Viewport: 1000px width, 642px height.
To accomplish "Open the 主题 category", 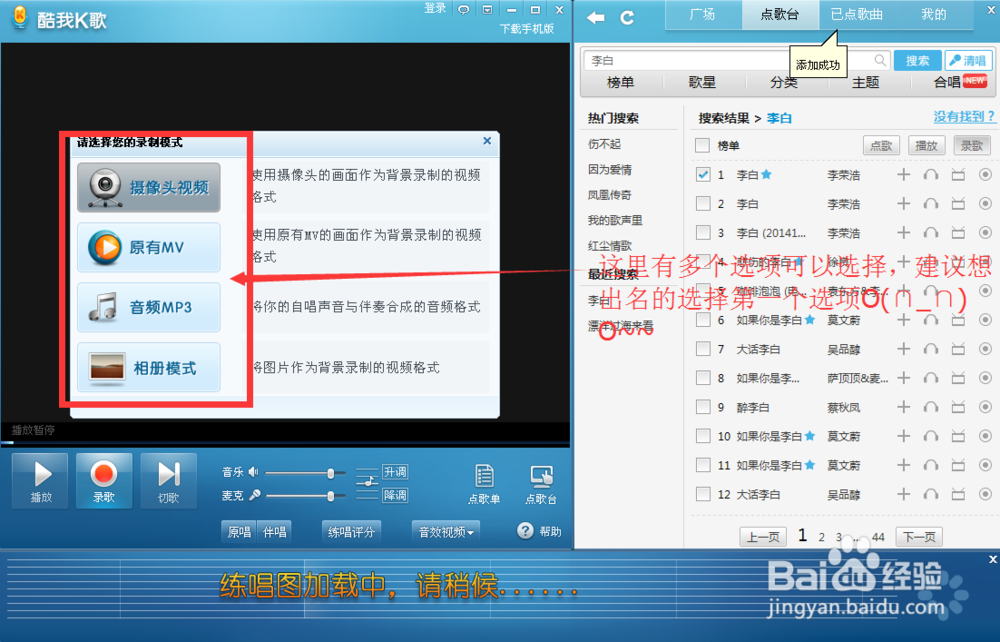I will 865,82.
